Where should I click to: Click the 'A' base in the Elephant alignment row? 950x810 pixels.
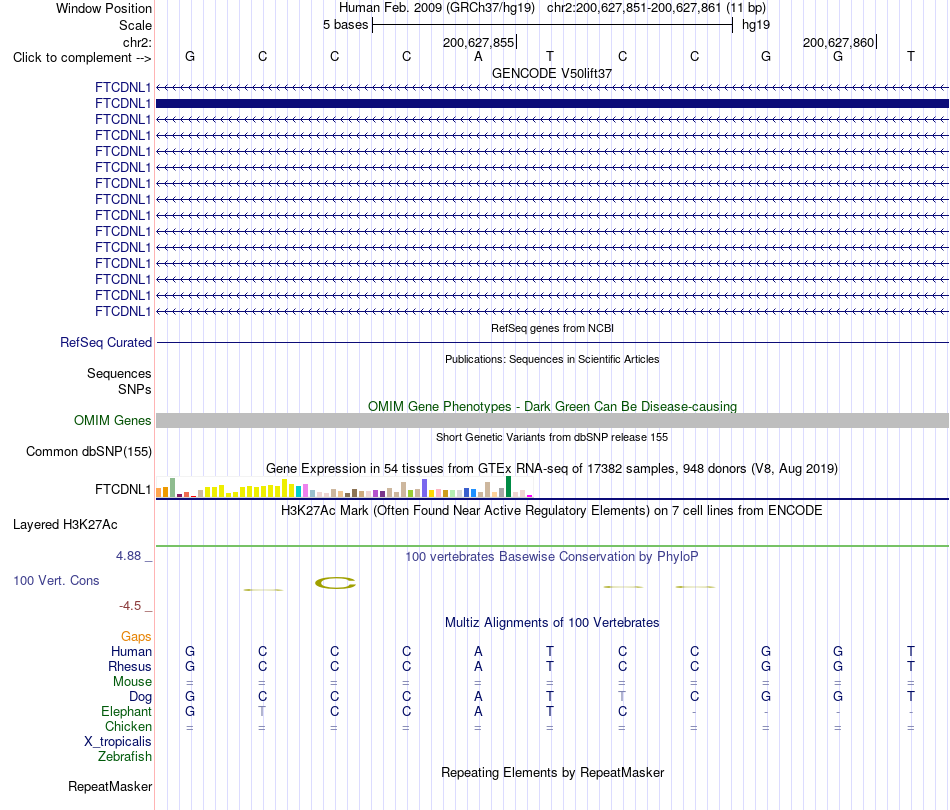[478, 711]
